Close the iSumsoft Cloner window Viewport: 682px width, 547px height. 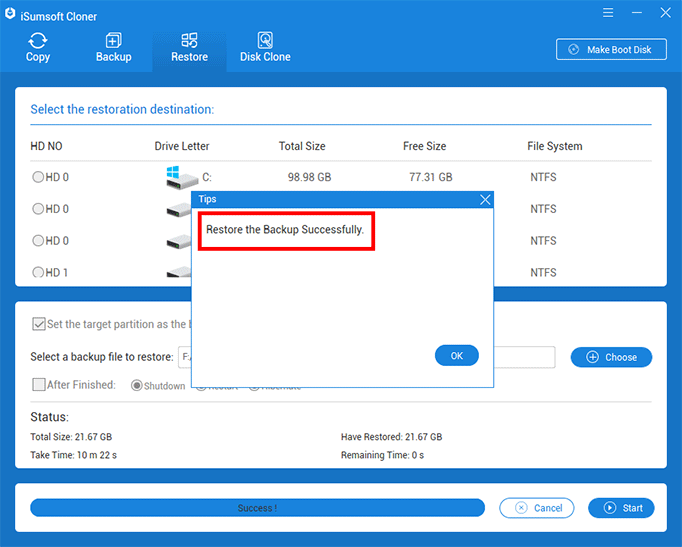point(665,13)
